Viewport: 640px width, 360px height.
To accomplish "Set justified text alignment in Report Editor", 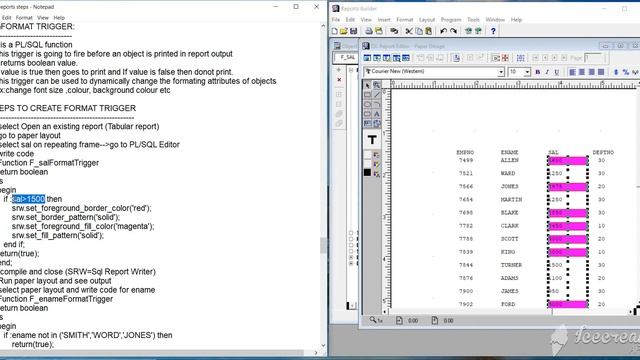I will pyautogui.click(x=601, y=72).
